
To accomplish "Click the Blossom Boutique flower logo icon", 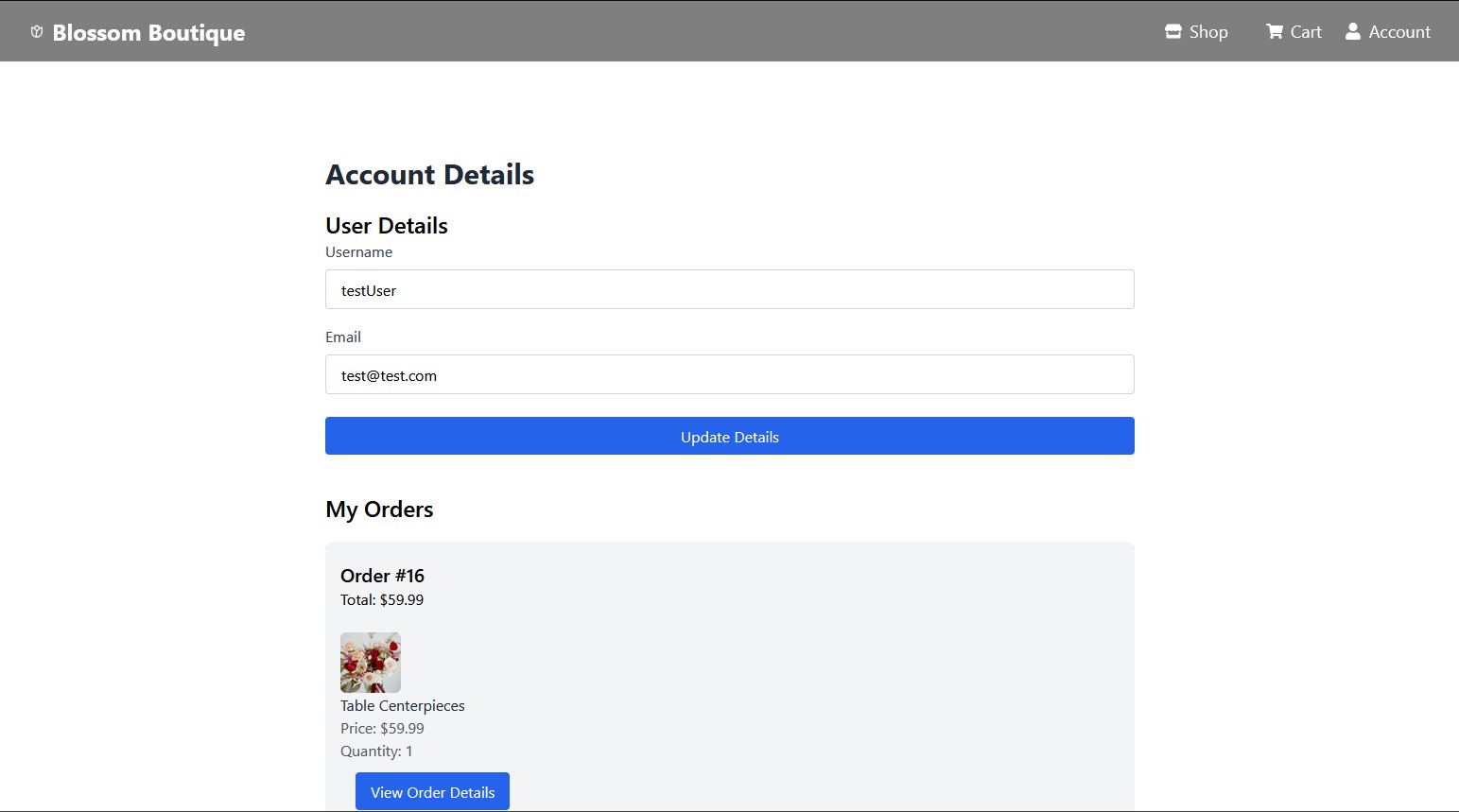I will 37,32.
